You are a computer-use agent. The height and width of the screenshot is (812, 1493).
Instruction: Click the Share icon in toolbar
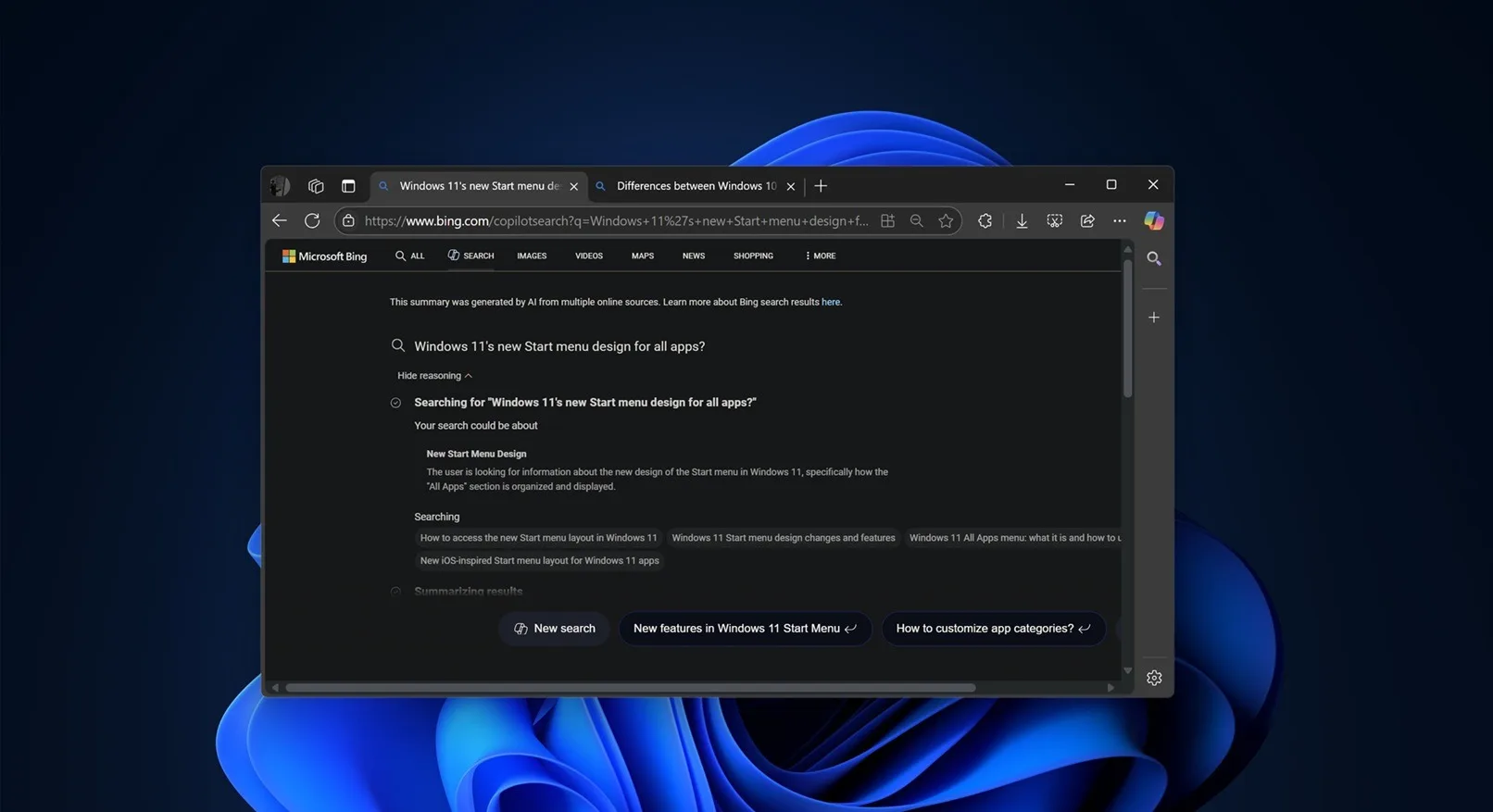click(1087, 220)
